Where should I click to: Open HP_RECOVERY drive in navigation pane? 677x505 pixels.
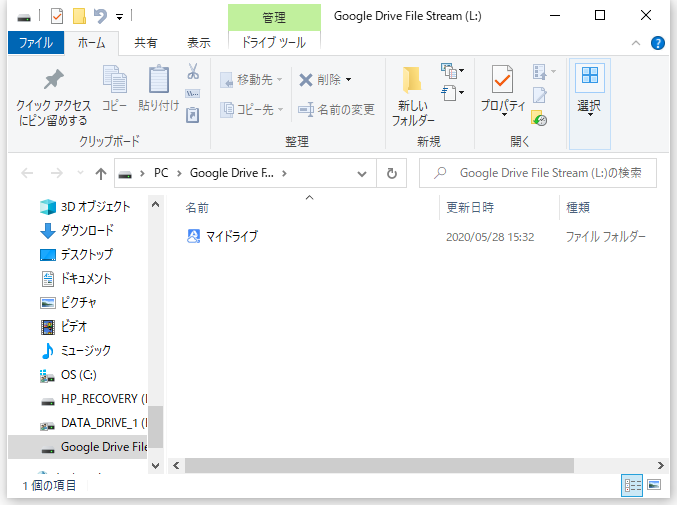pyautogui.click(x=93, y=399)
